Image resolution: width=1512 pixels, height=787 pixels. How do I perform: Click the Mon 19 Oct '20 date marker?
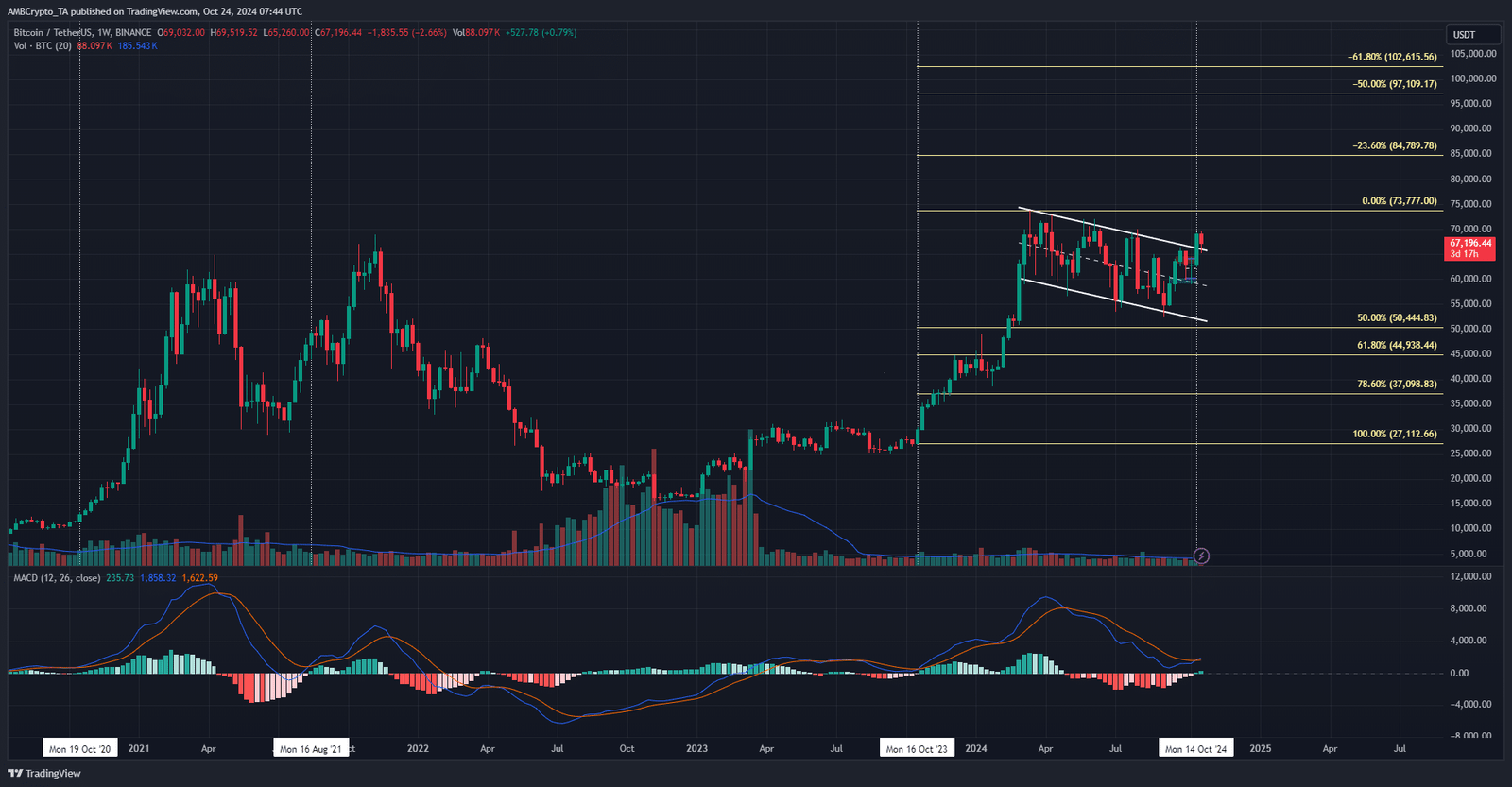click(79, 749)
